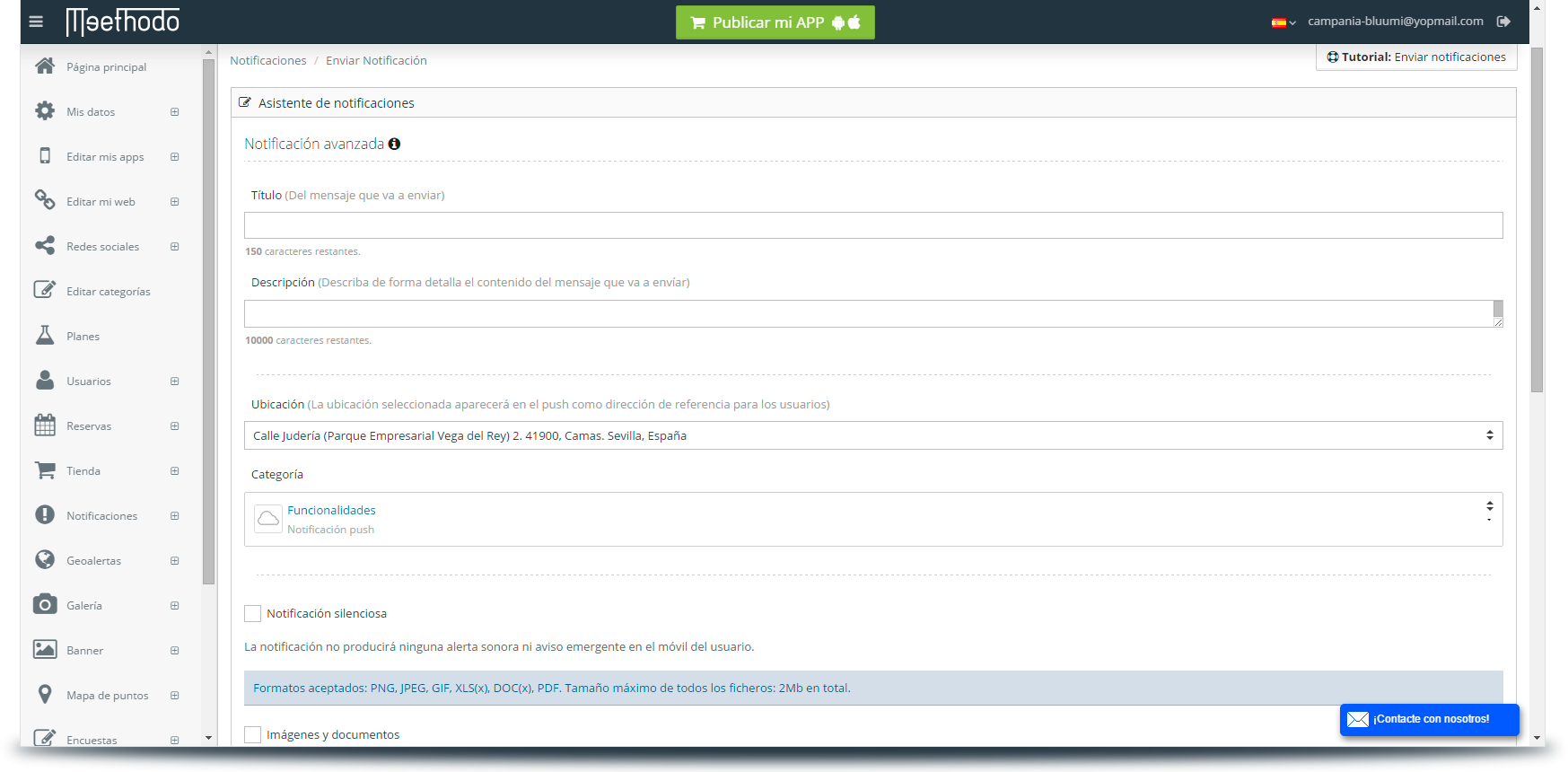Expand the Geoalertas submenu plus
Viewport: 1568px width, 772px height.
click(175, 561)
